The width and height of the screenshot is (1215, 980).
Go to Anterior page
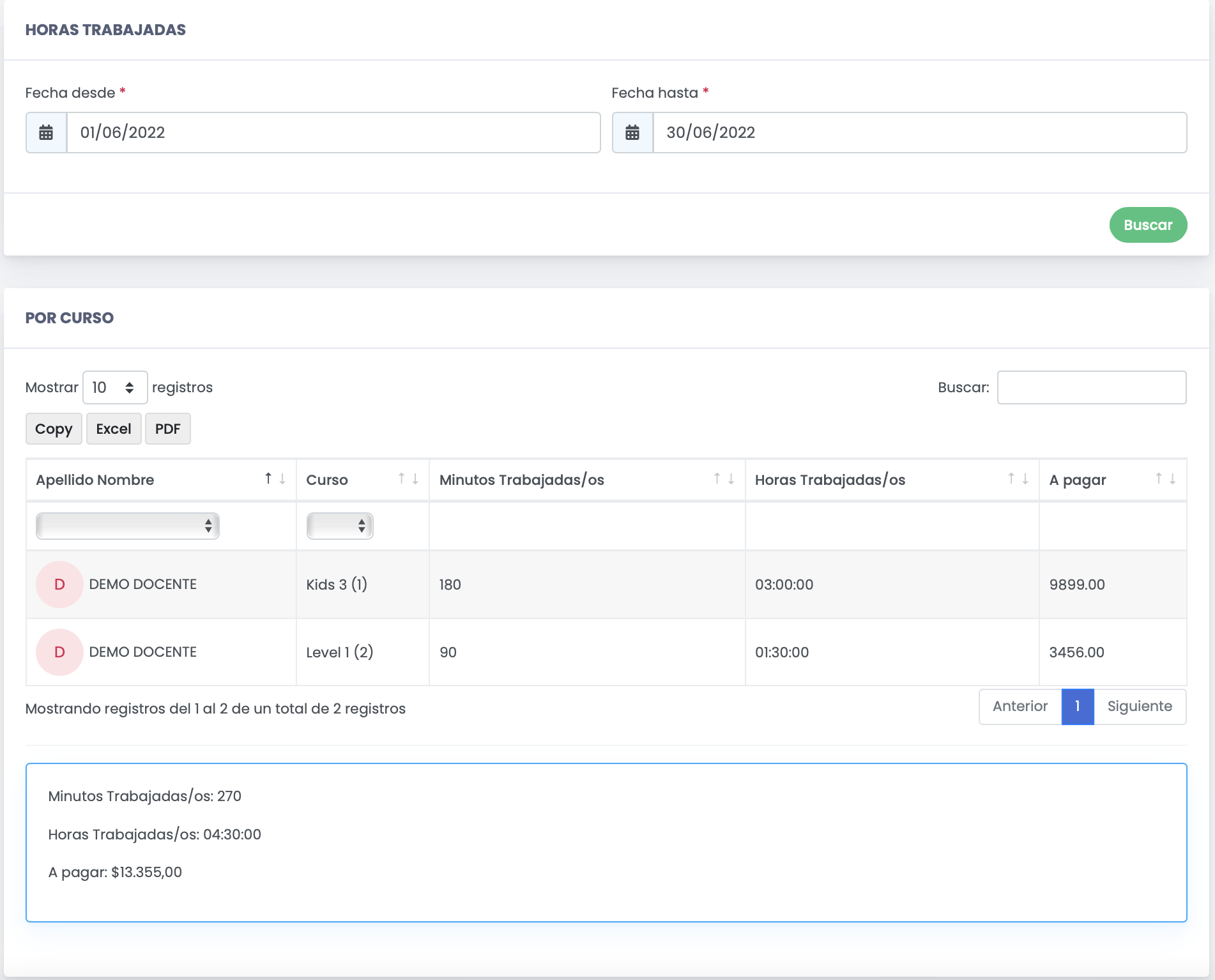1020,707
